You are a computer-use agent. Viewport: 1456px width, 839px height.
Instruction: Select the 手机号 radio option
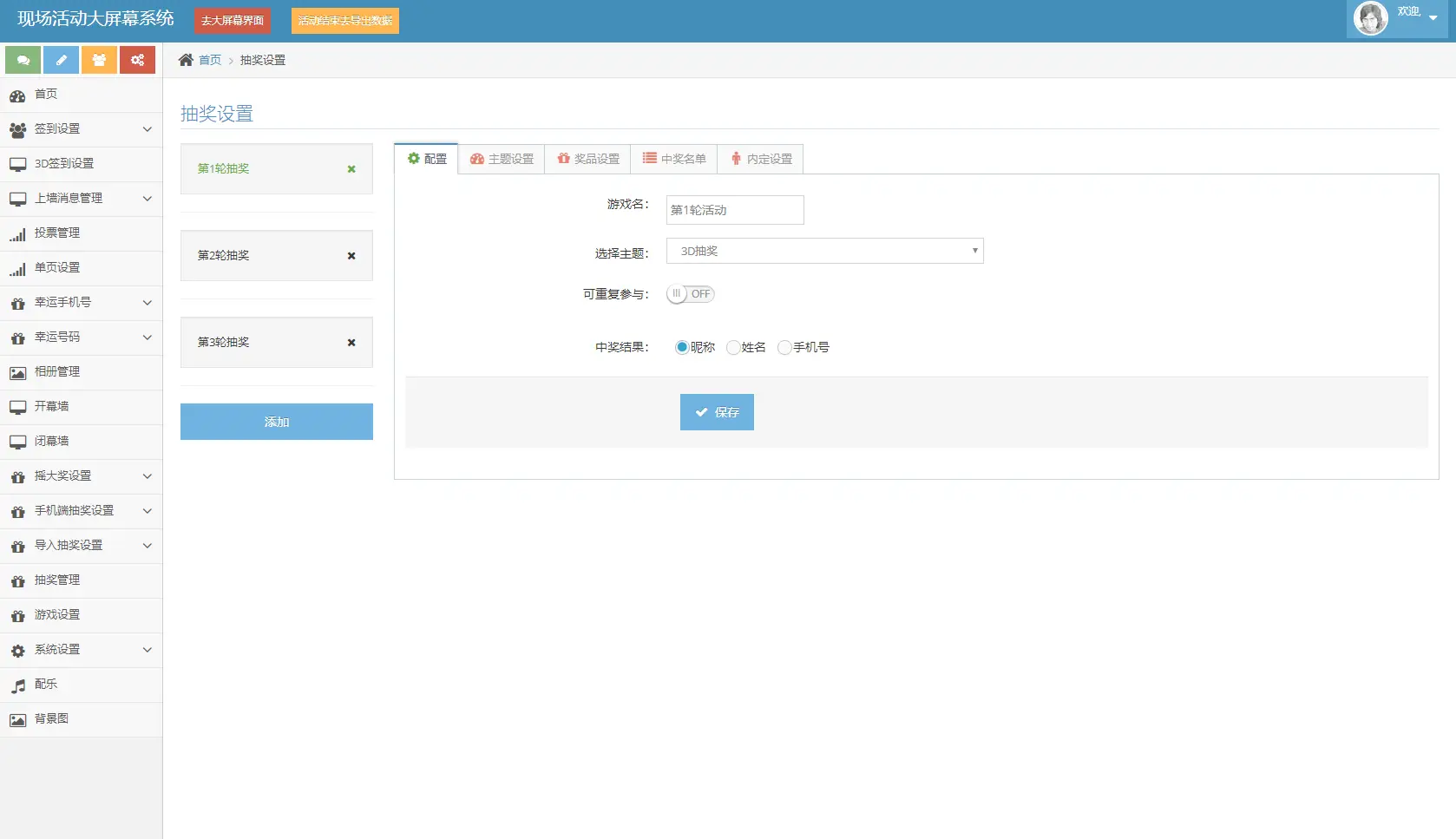[785, 347]
